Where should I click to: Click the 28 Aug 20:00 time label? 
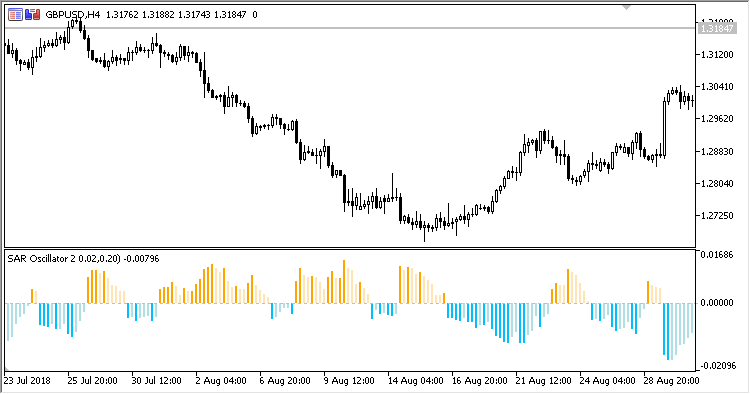(672, 381)
